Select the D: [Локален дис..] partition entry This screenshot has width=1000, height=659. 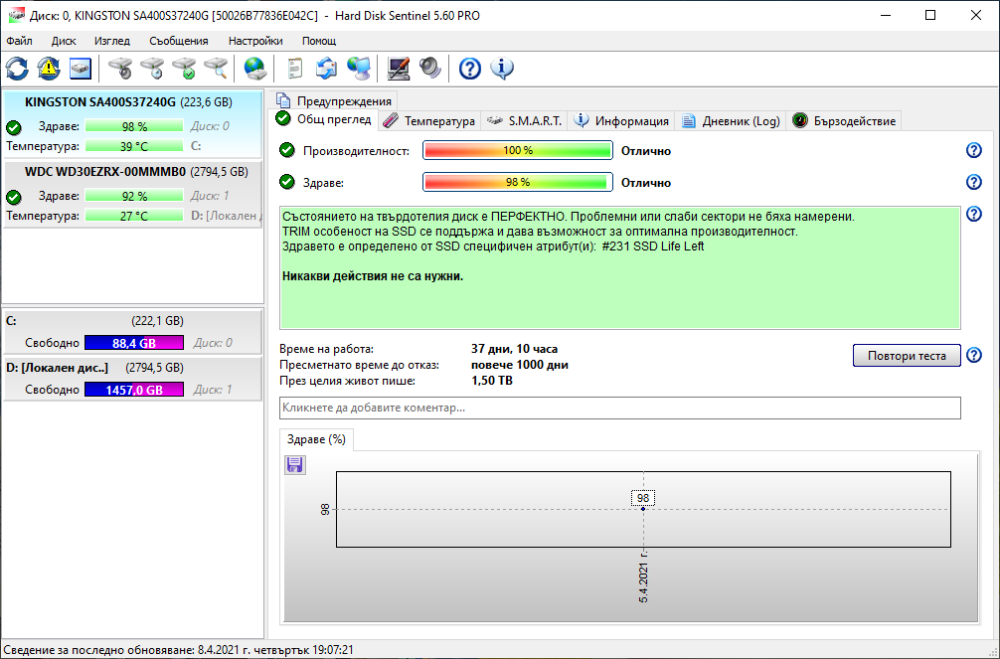(132, 378)
